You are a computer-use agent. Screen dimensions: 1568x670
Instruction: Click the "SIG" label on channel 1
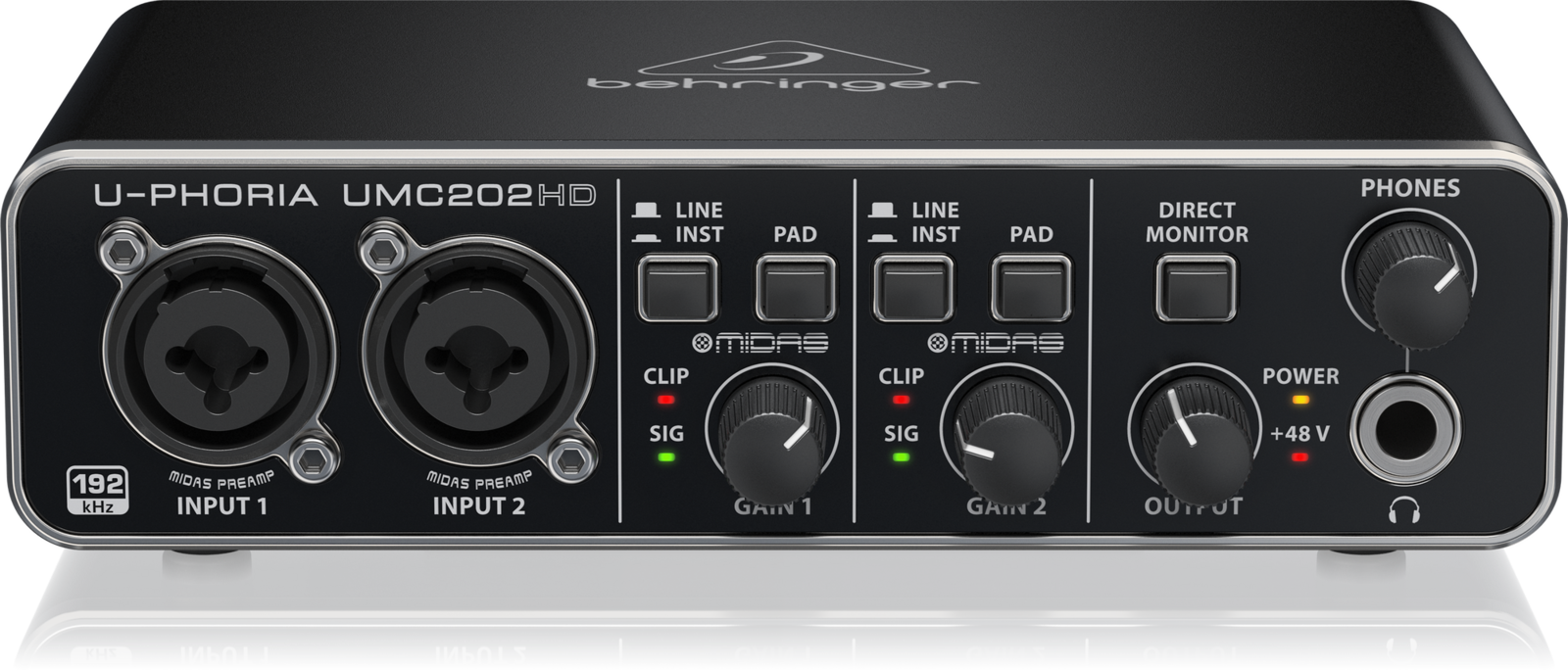click(666, 433)
